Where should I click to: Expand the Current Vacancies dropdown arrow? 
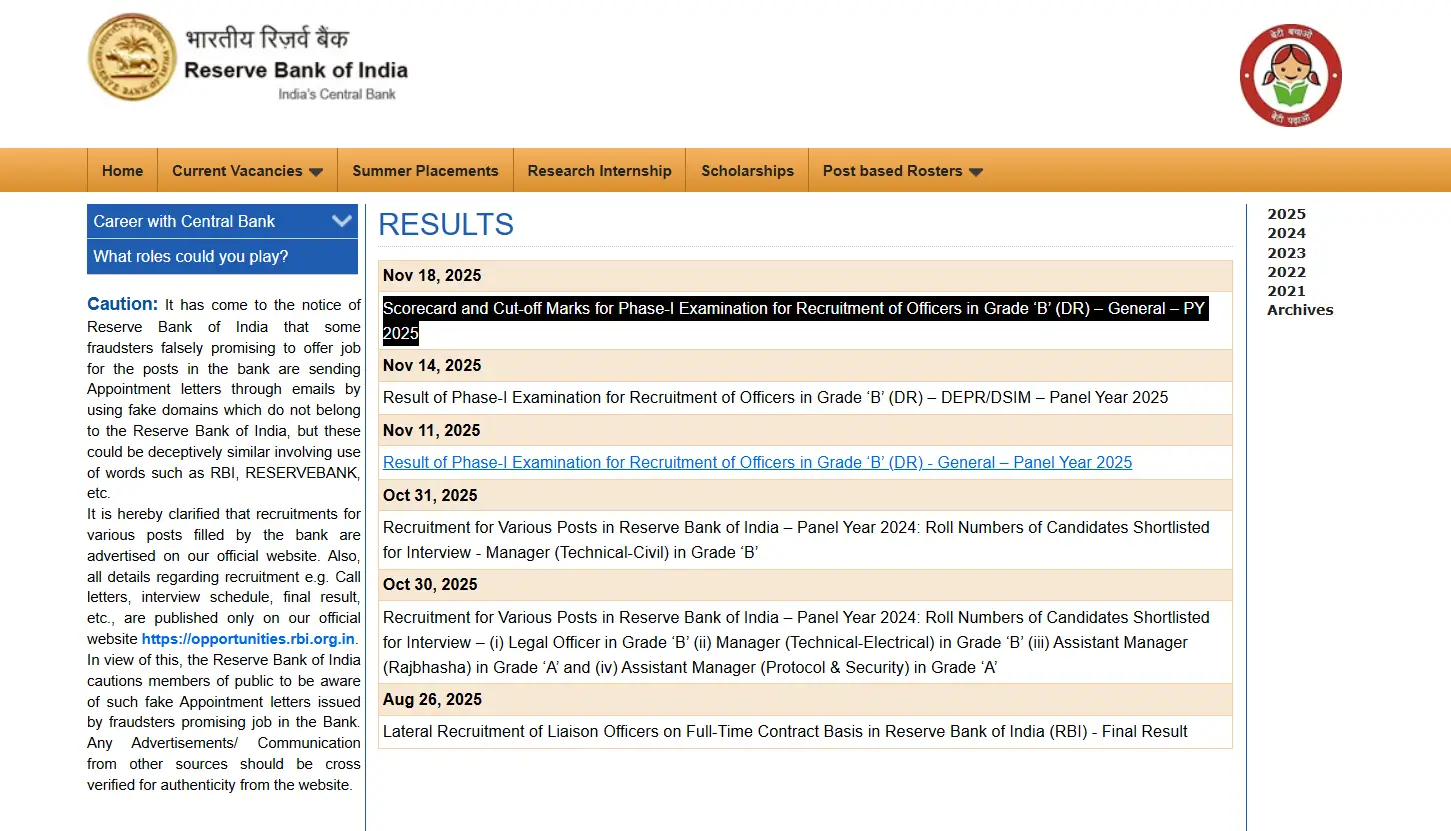tap(316, 172)
